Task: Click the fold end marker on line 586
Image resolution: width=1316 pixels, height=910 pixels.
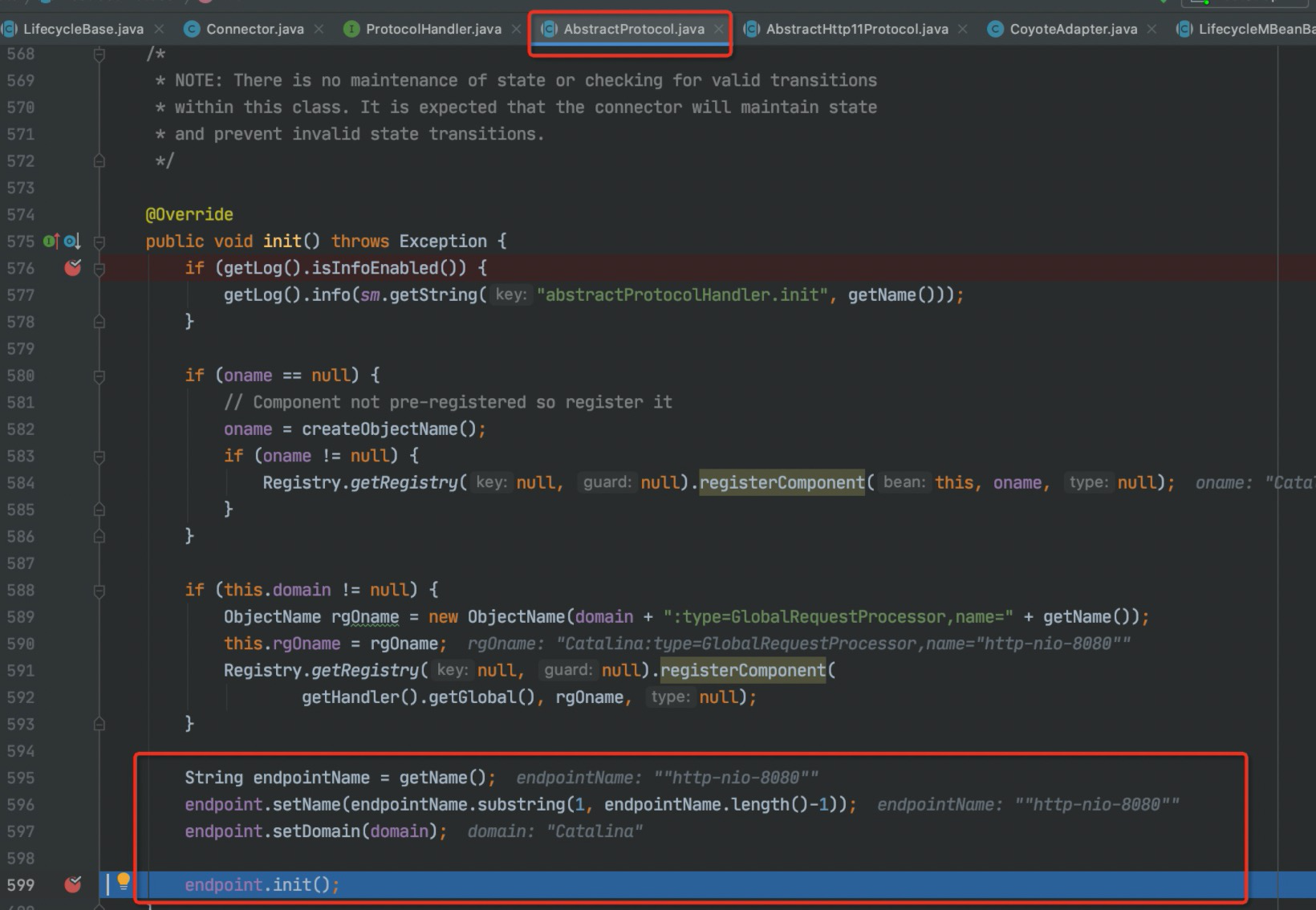Action: (x=100, y=537)
